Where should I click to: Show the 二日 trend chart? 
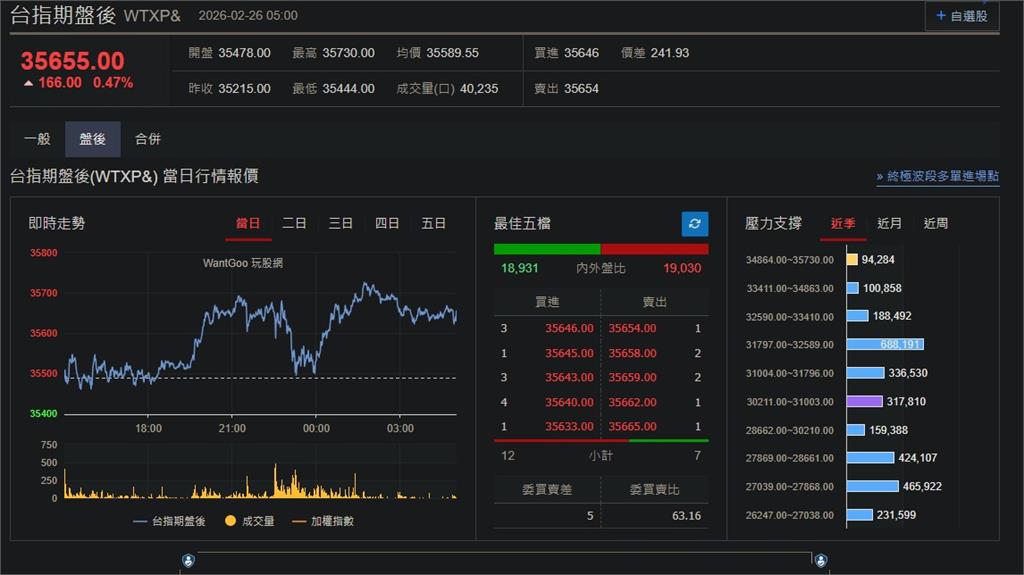[x=294, y=224]
